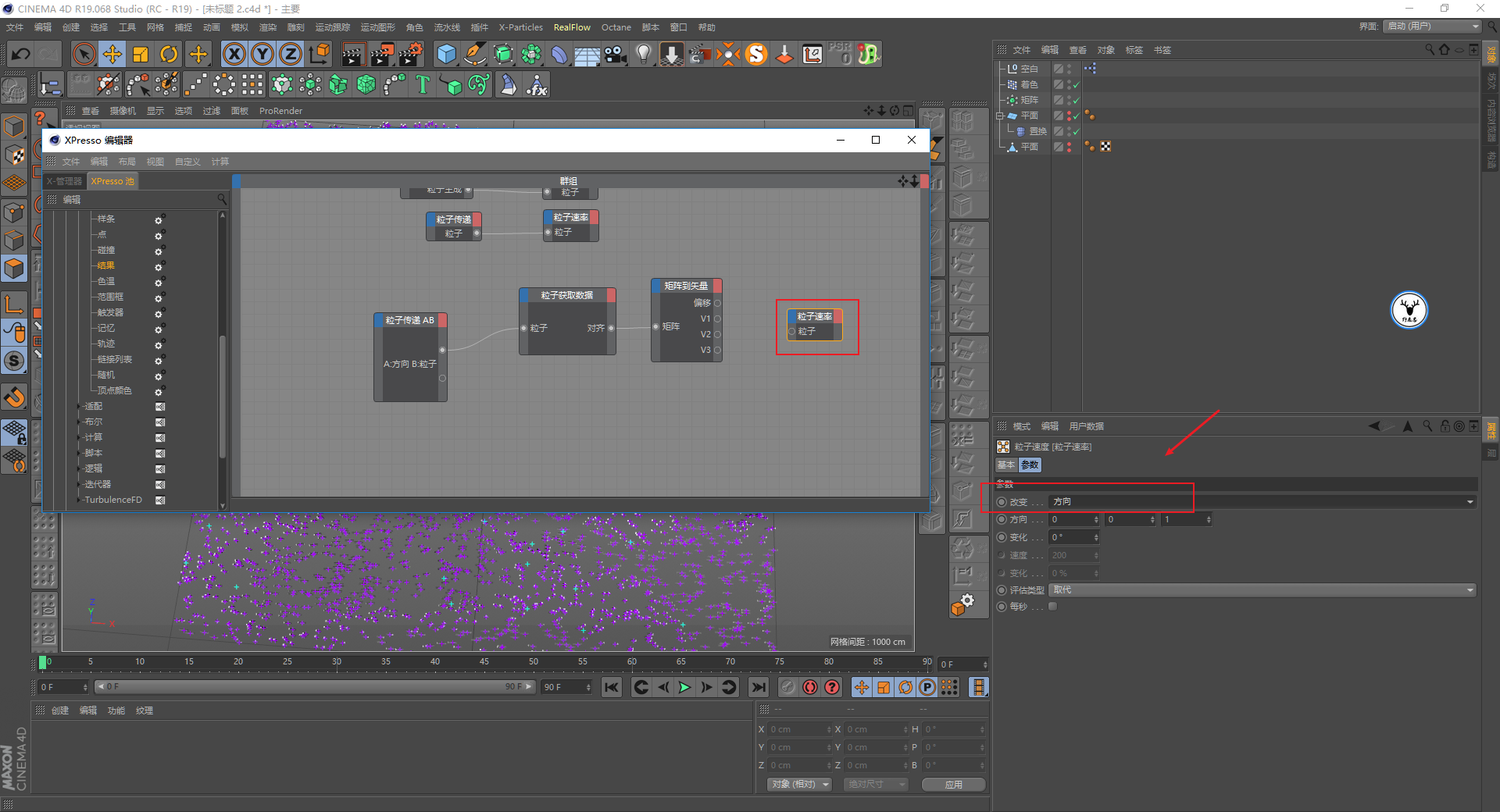Add a Cube primitive object
Screen dimensions: 1500x812
tap(446, 54)
